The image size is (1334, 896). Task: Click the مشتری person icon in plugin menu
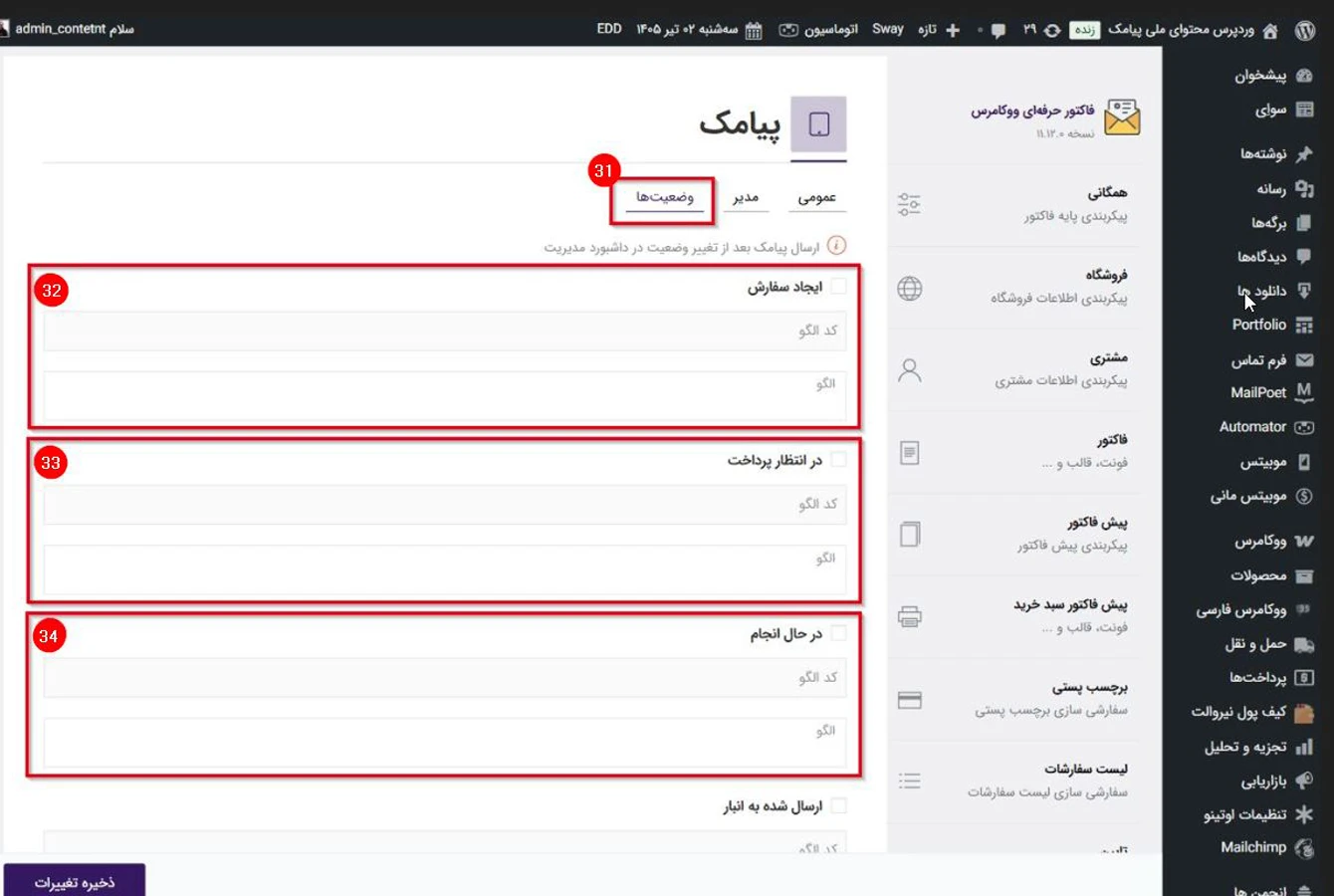point(909,370)
